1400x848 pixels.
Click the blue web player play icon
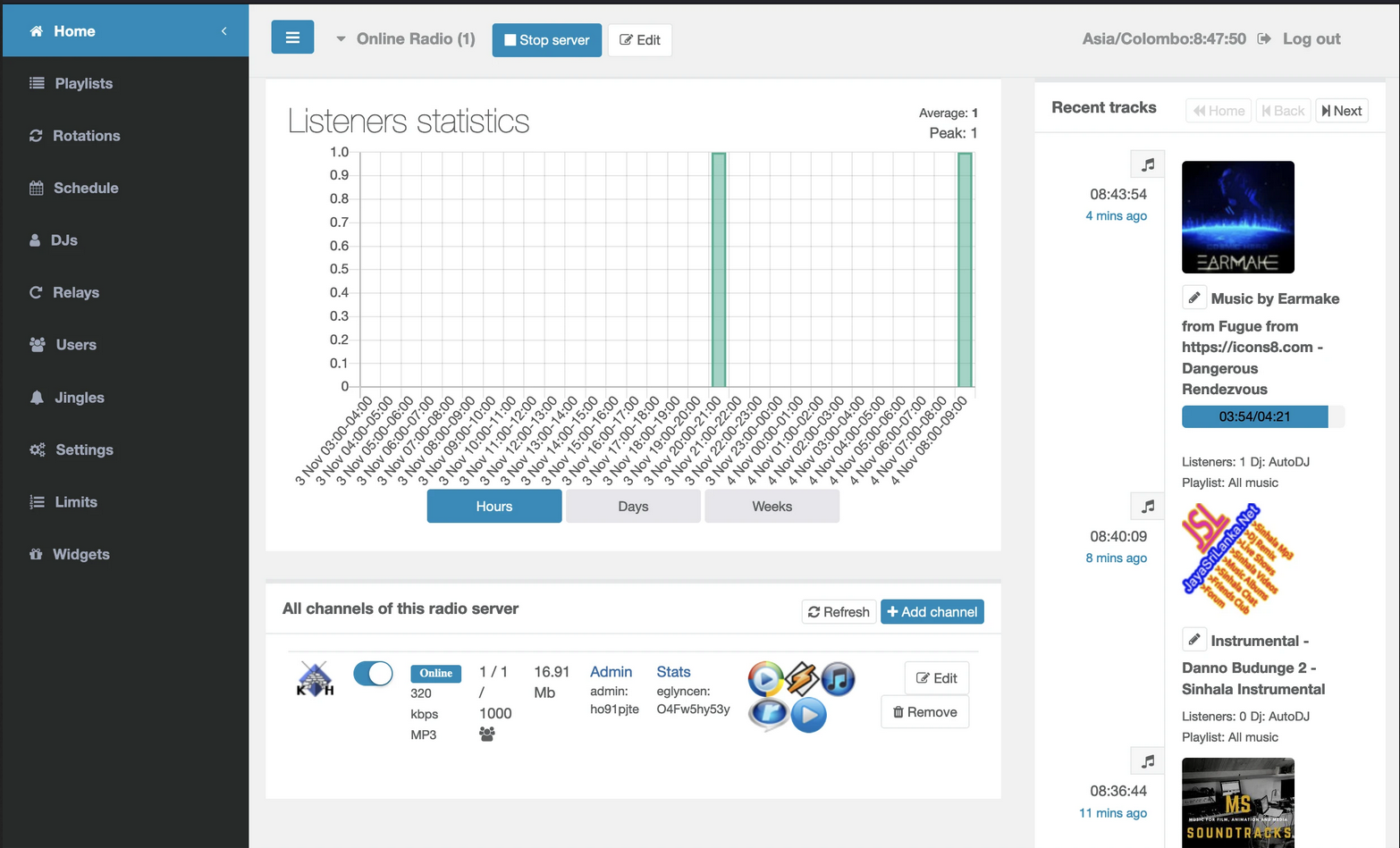pos(808,715)
